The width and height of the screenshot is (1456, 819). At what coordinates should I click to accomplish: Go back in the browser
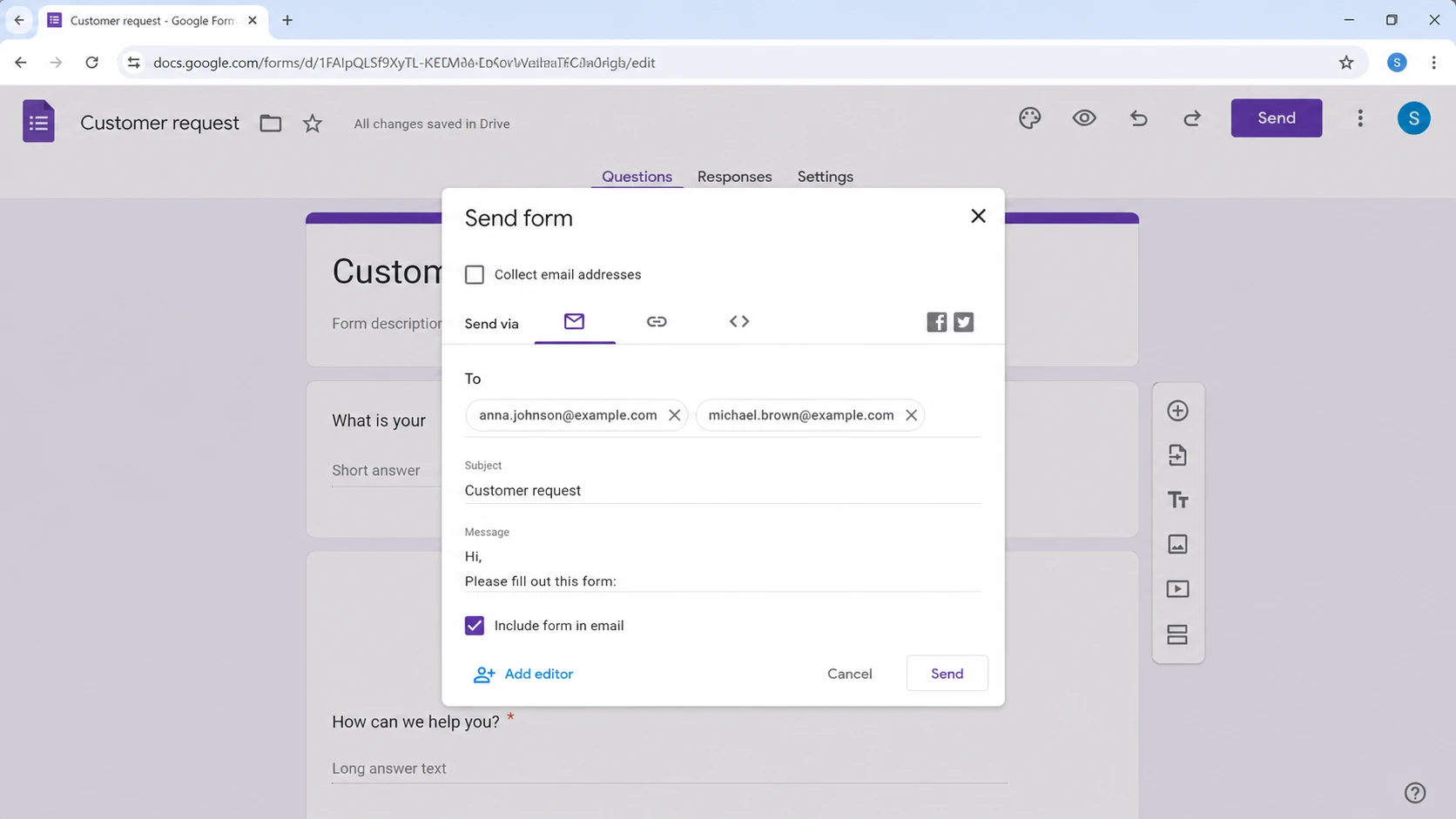click(21, 63)
